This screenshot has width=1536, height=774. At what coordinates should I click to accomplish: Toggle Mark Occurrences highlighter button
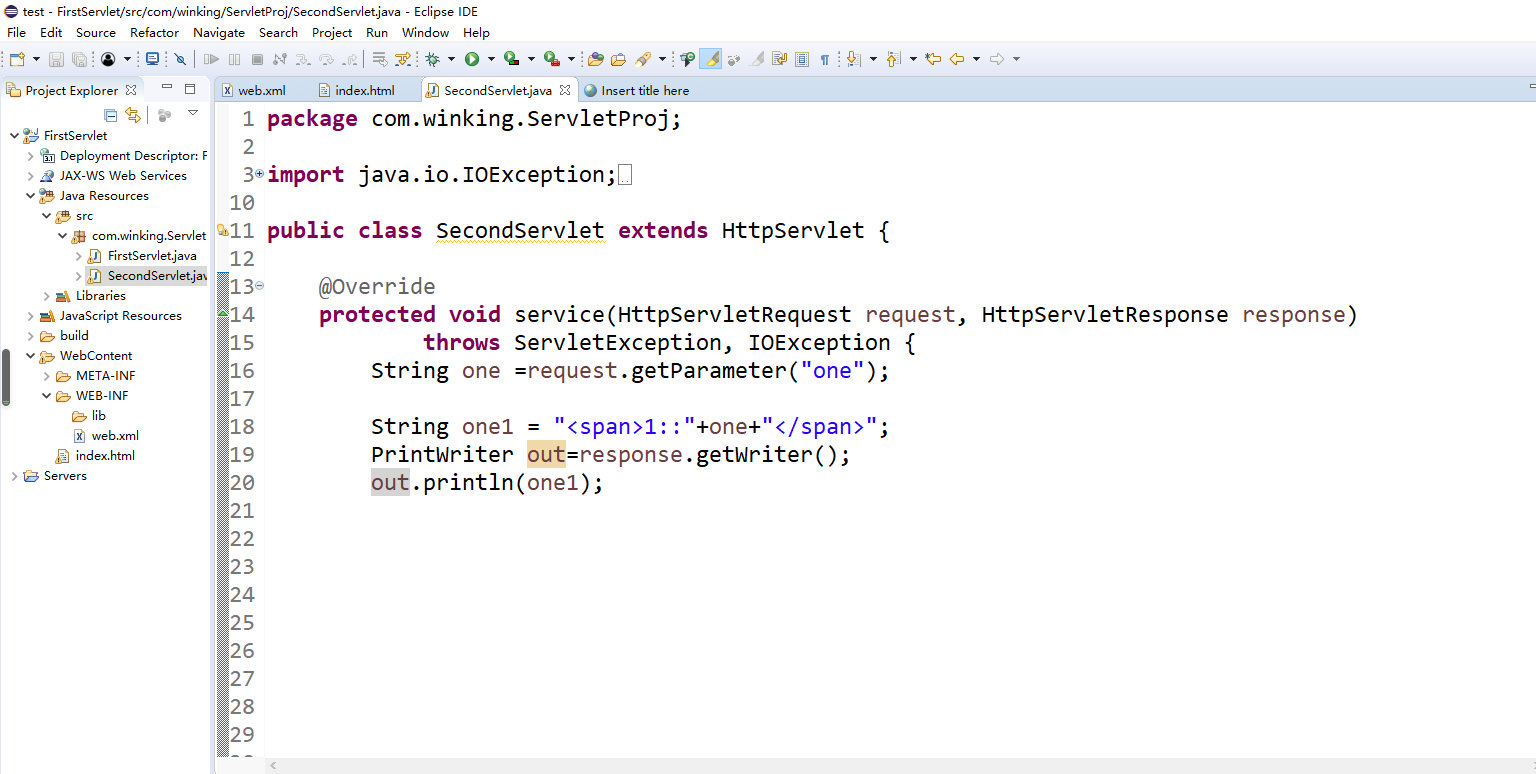coord(710,59)
